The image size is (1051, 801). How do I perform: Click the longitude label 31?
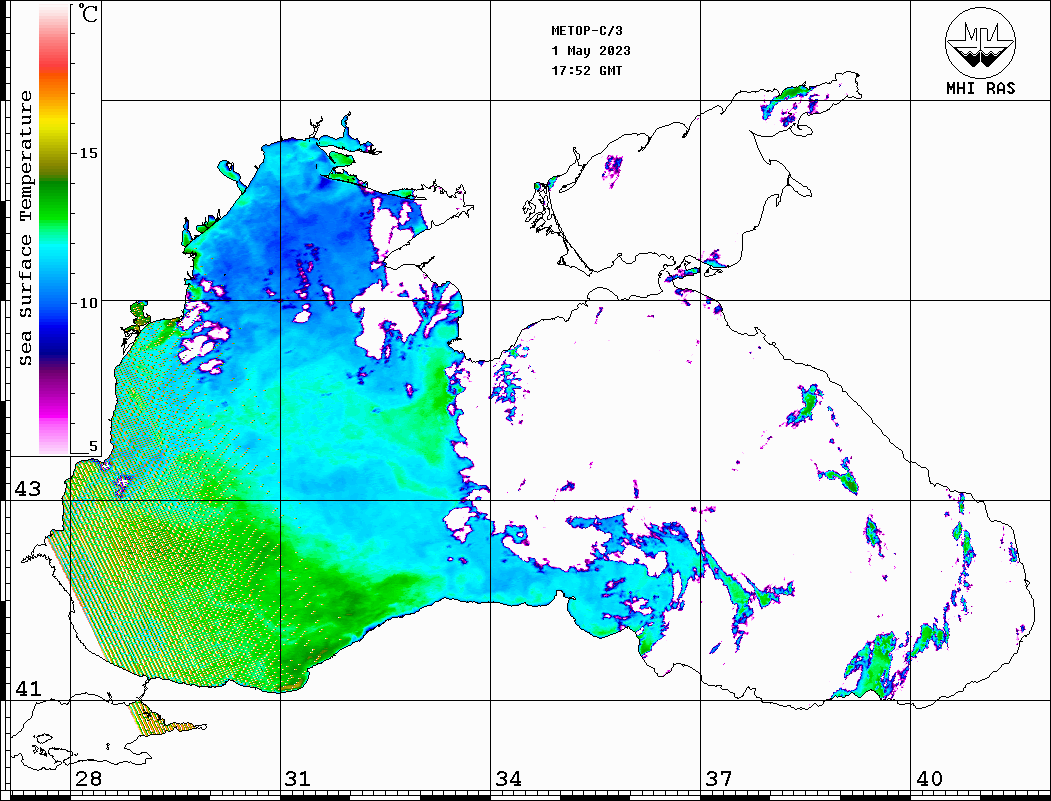298,778
